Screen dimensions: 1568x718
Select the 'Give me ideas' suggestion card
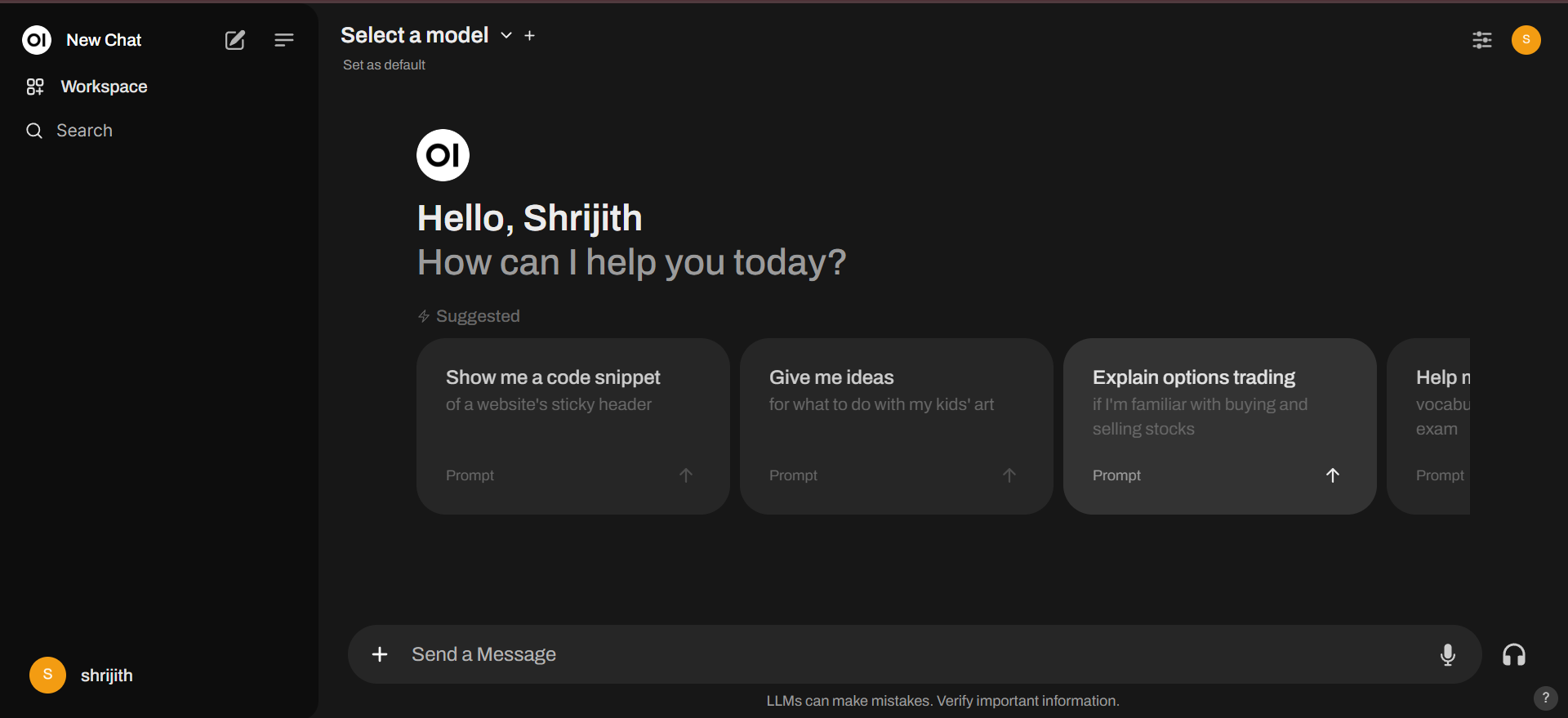[x=896, y=426]
